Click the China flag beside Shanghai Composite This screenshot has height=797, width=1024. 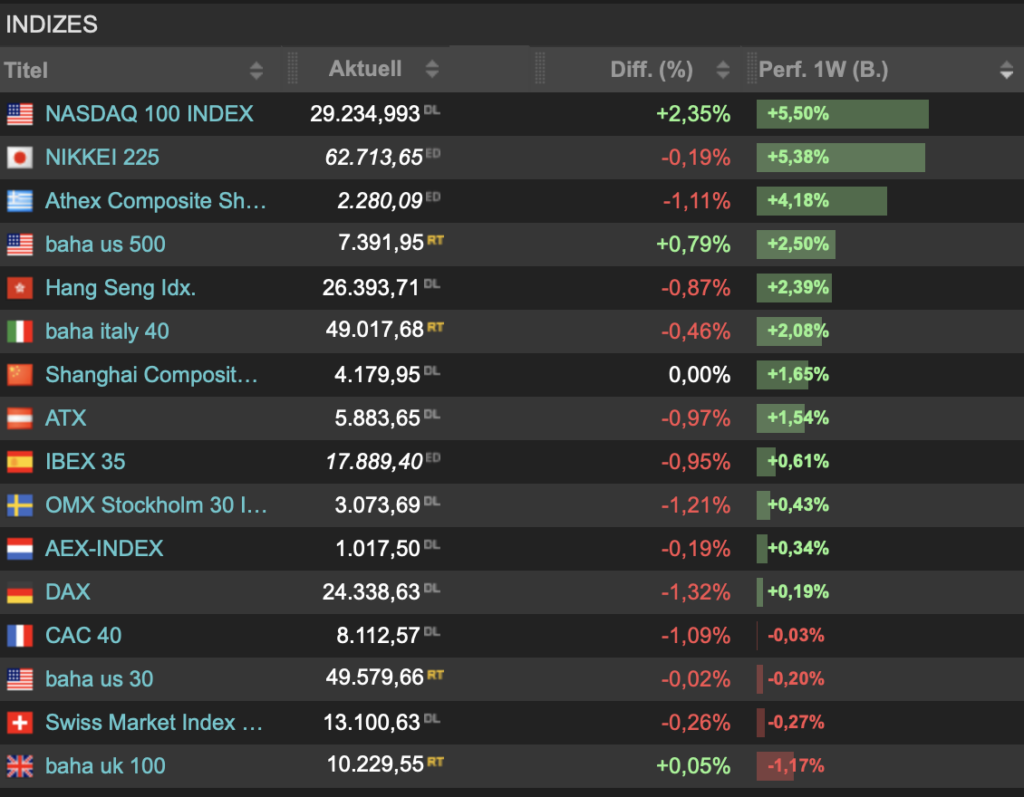click(20, 375)
